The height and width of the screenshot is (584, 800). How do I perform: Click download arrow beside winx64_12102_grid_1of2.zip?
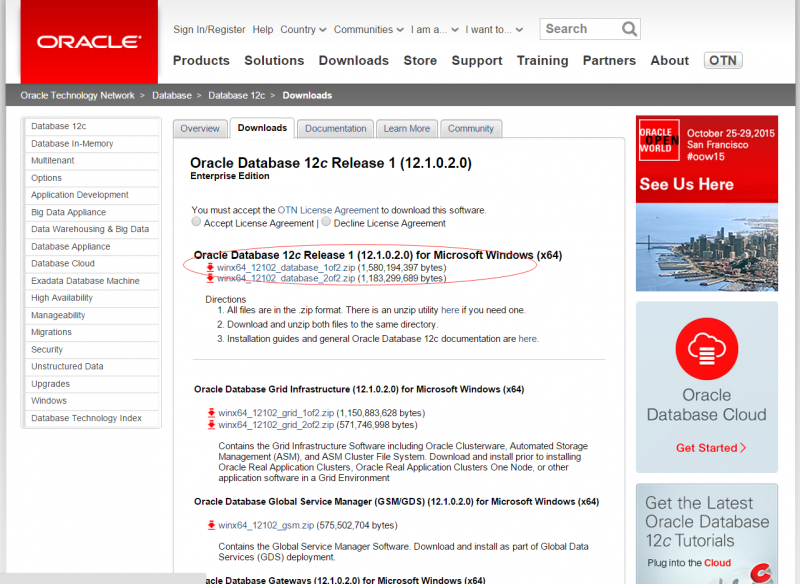coord(211,413)
